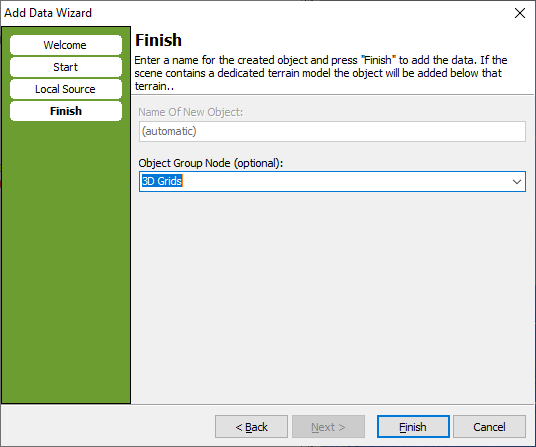Close the Add Data Wizard window
536x447 pixels.
coord(520,13)
